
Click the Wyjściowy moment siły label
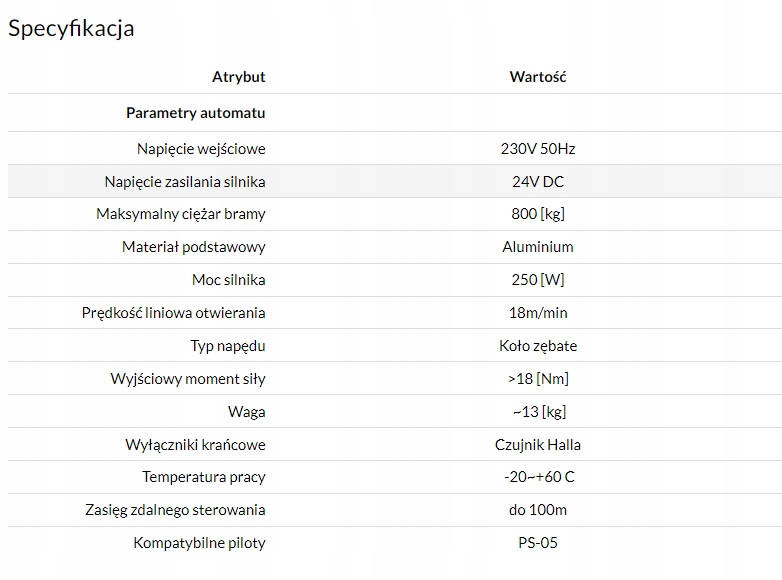pyautogui.click(x=188, y=379)
